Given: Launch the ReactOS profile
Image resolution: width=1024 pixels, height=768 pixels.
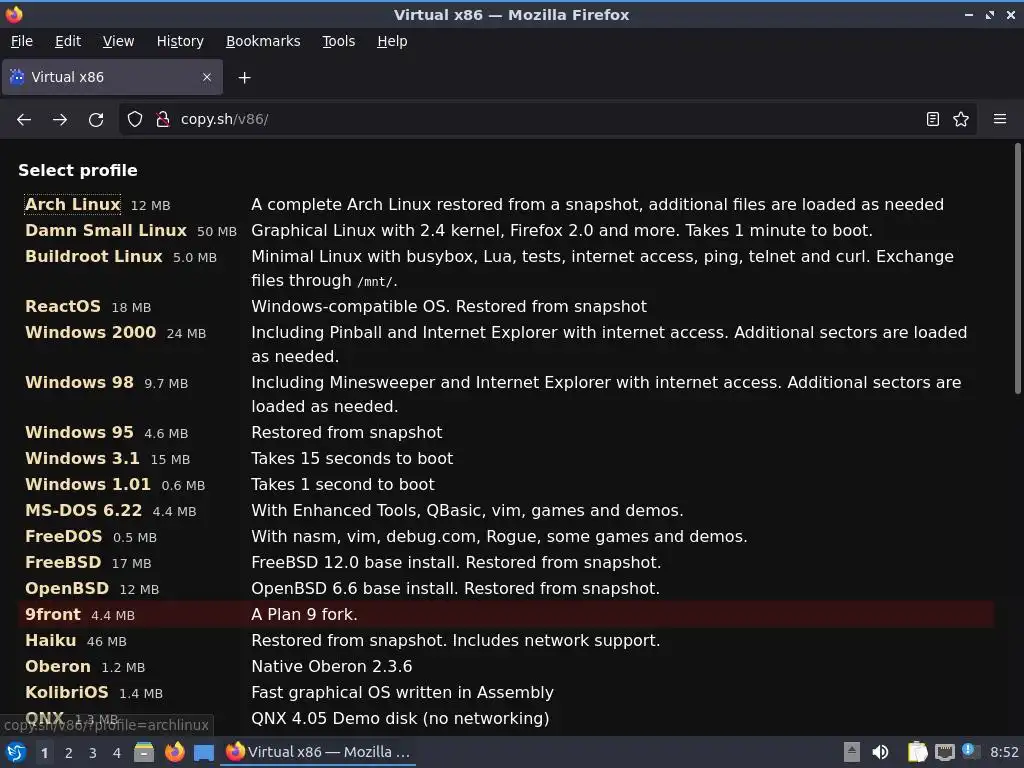Looking at the screenshot, I should 63,306.
